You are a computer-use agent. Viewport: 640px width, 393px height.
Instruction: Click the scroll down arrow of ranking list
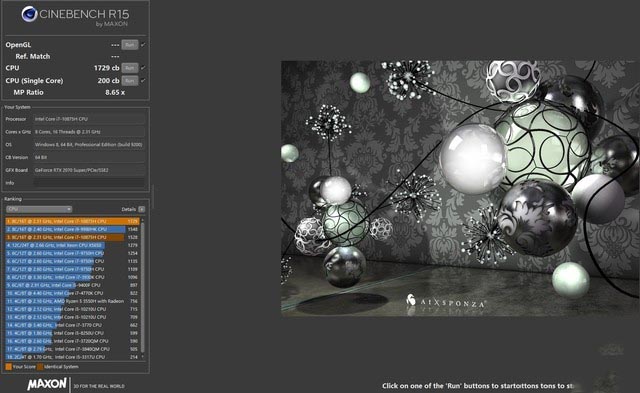(x=142, y=357)
